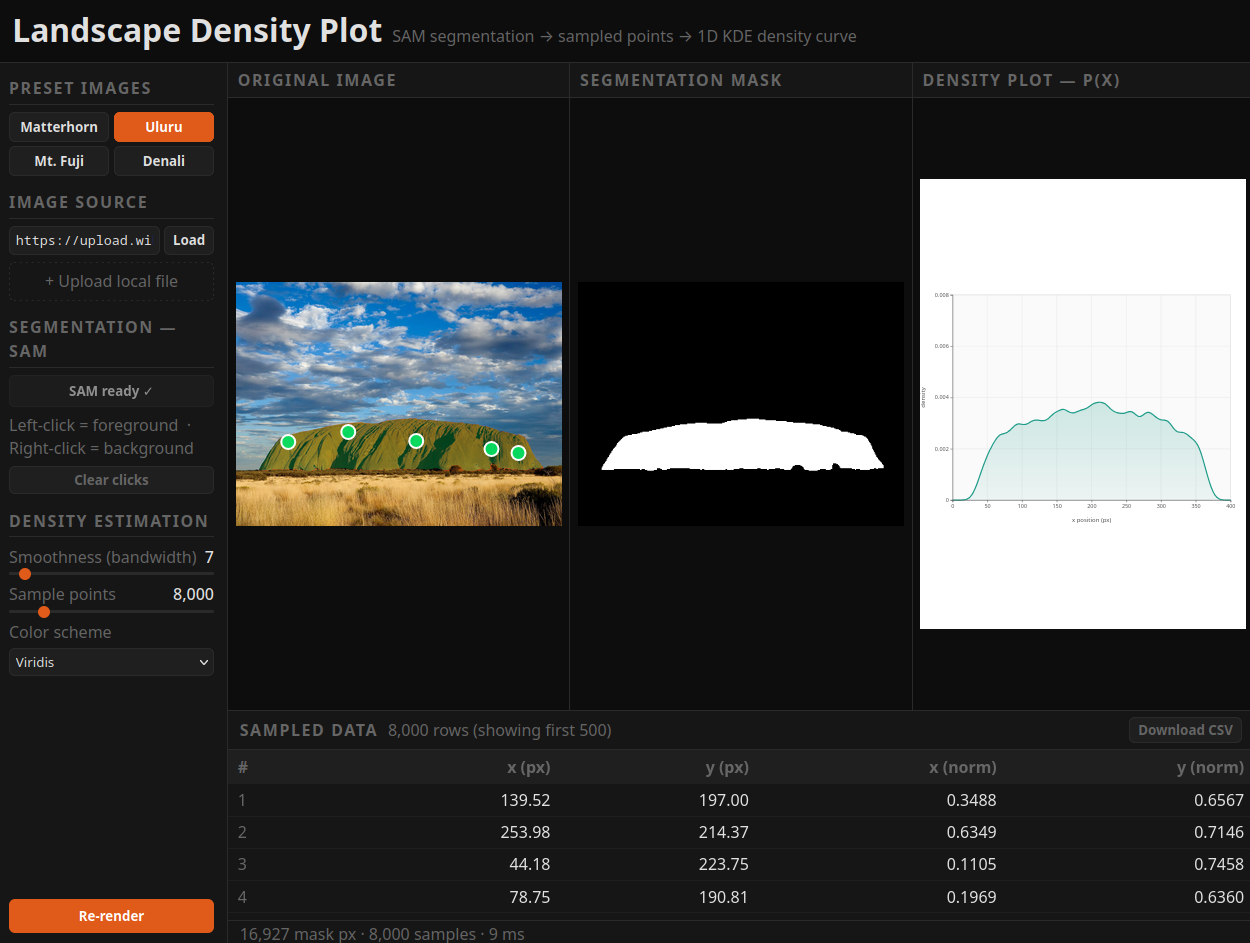Screen dimensions: 1250x943
Task: Click the middle green foreground point on Uluru
Action: tap(416, 441)
